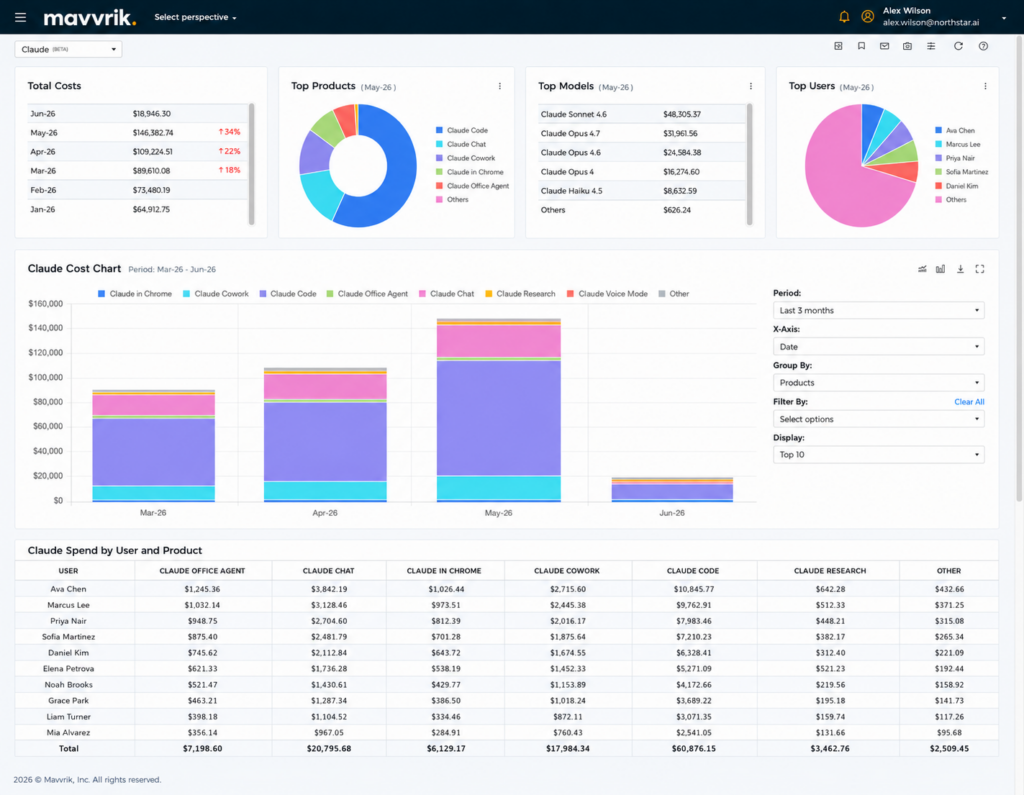This screenshot has height=795, width=1024.
Task: Open the Top Products card kebab menu
Action: coord(500,86)
